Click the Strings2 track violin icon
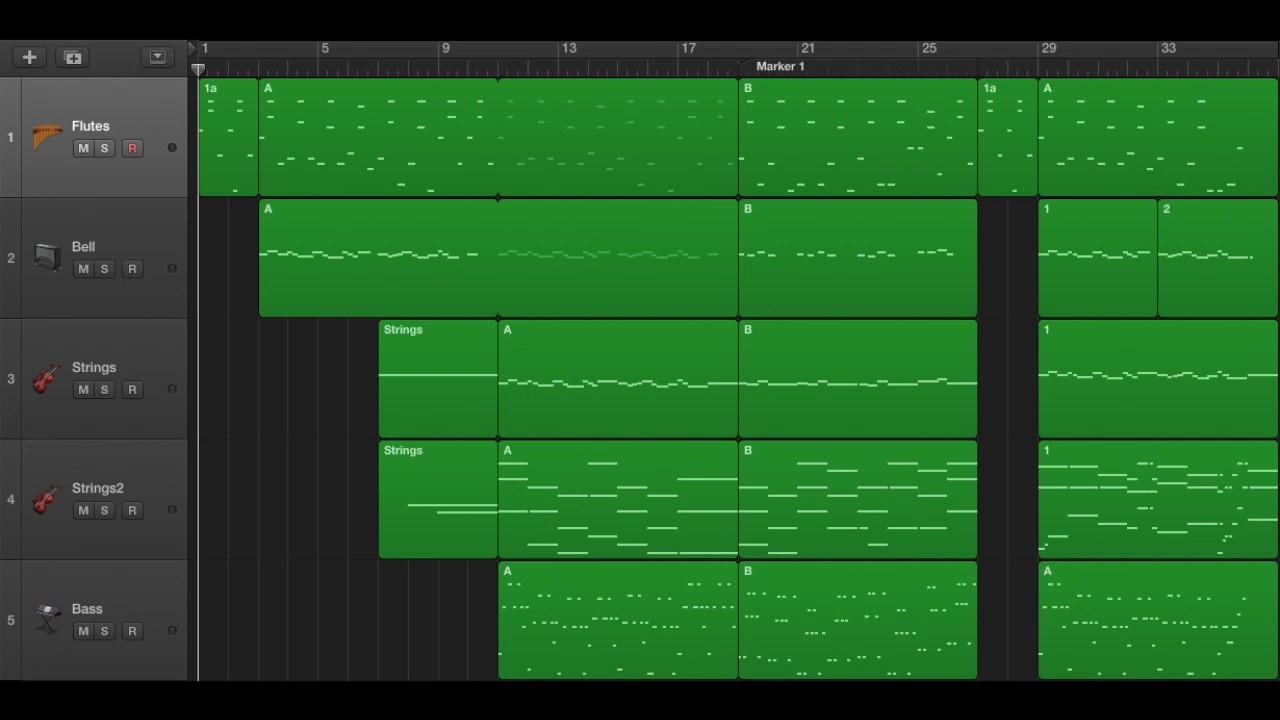 click(45, 499)
